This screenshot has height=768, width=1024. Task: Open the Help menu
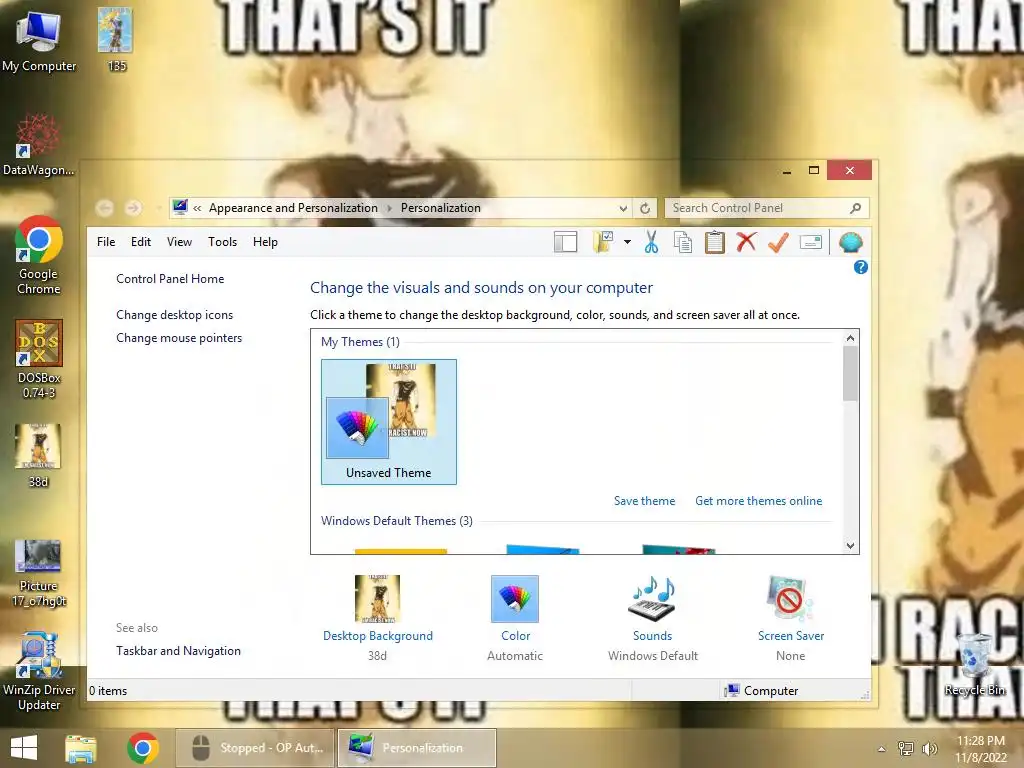point(265,242)
